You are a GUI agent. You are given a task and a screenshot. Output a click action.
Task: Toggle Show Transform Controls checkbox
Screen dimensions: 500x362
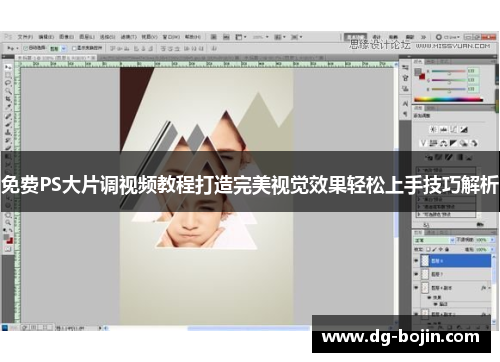74,48
